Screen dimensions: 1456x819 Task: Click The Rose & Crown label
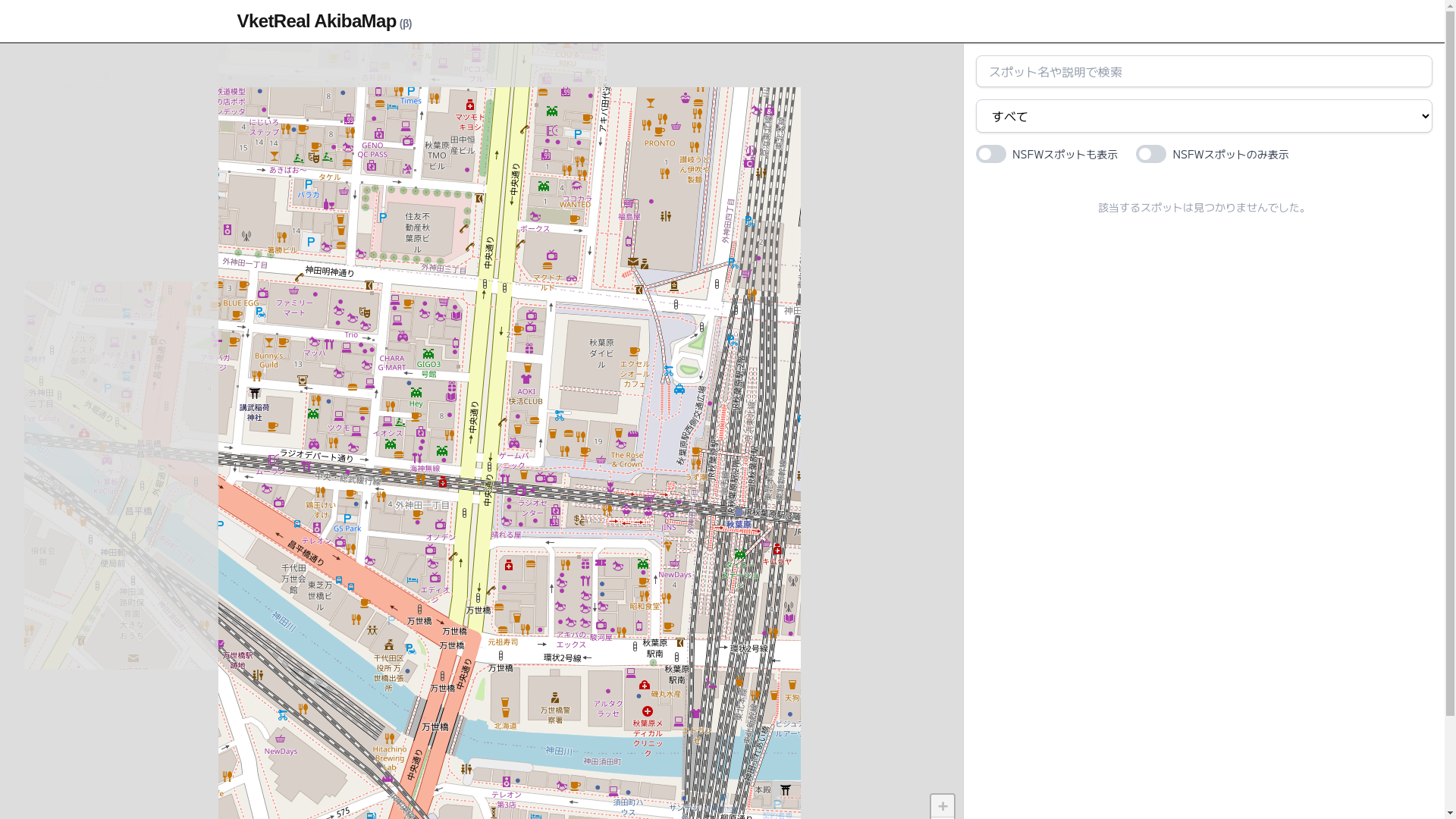click(x=626, y=459)
